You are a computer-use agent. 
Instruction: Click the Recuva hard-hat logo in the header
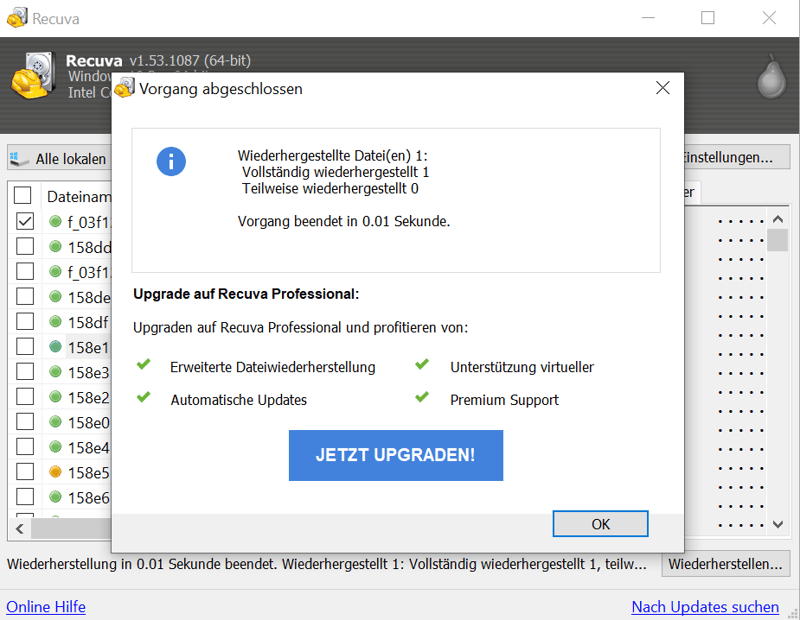pyautogui.click(x=34, y=76)
